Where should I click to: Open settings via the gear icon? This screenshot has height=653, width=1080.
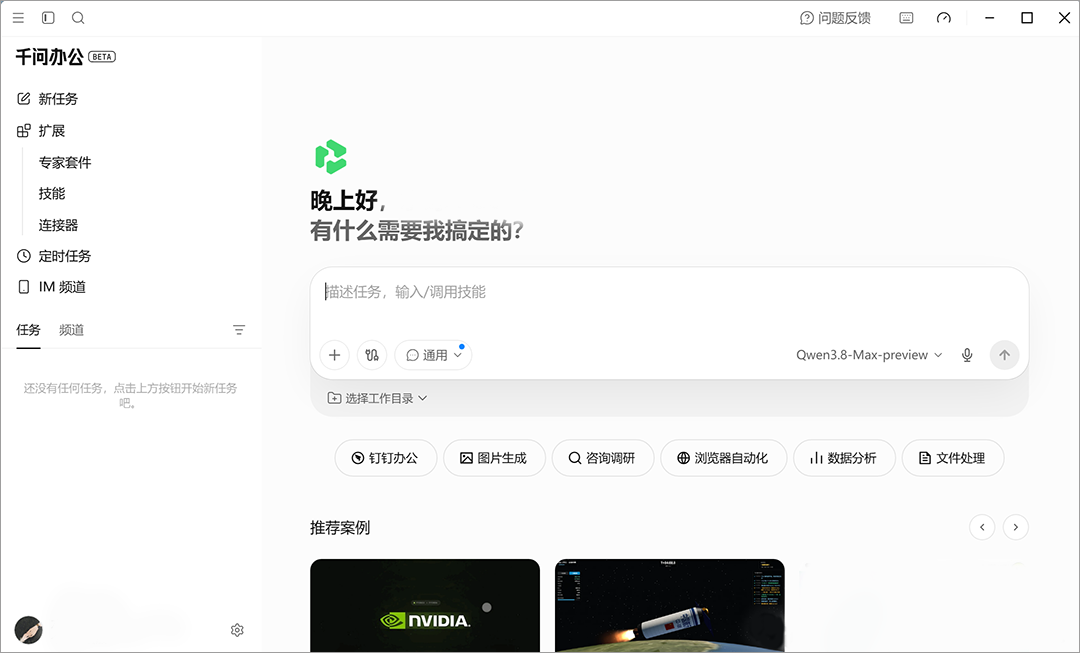click(237, 630)
